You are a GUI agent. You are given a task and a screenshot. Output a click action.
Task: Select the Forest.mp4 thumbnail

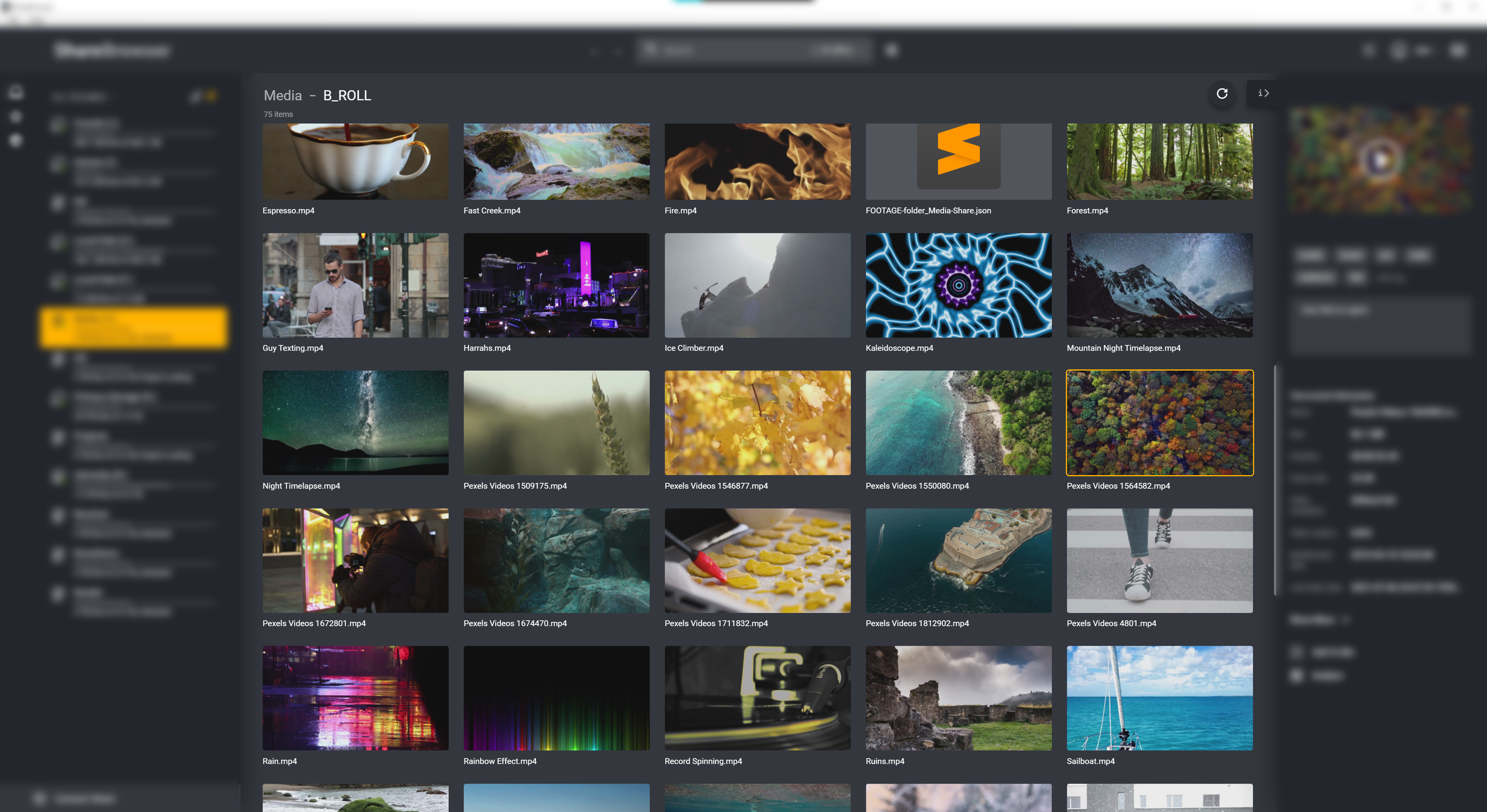1160,161
